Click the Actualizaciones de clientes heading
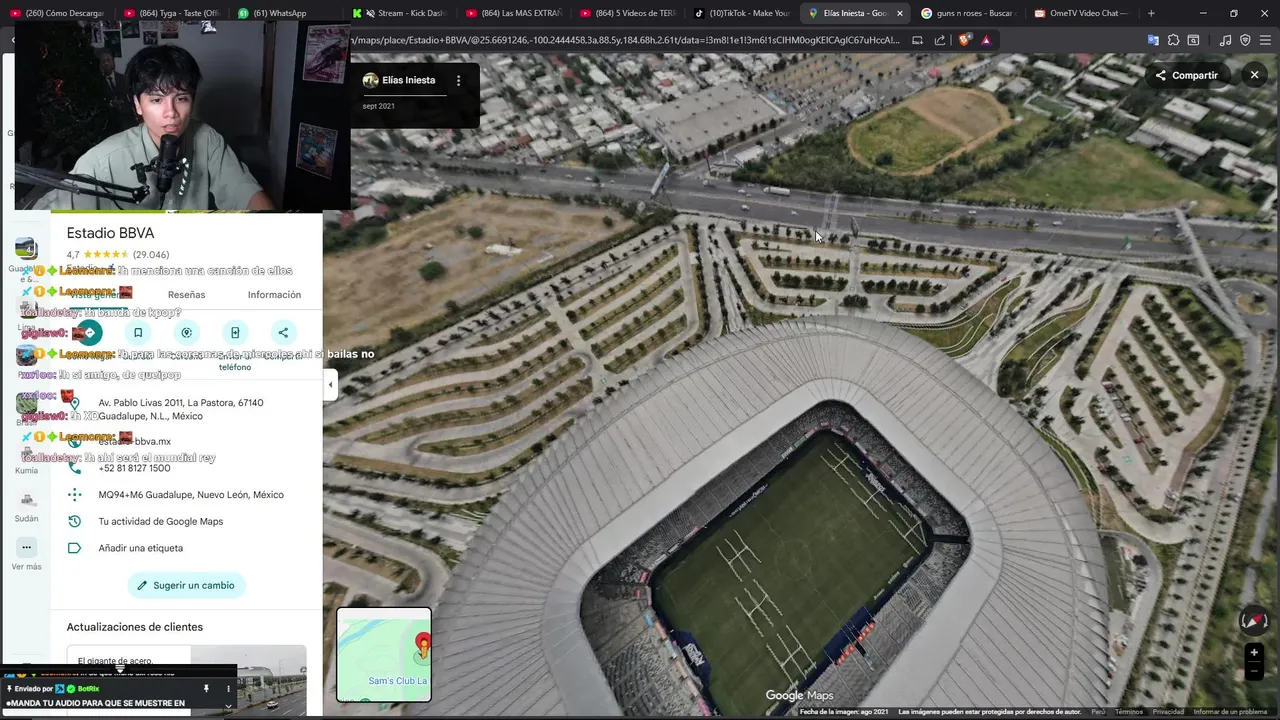The height and width of the screenshot is (720, 1280). coord(134,627)
